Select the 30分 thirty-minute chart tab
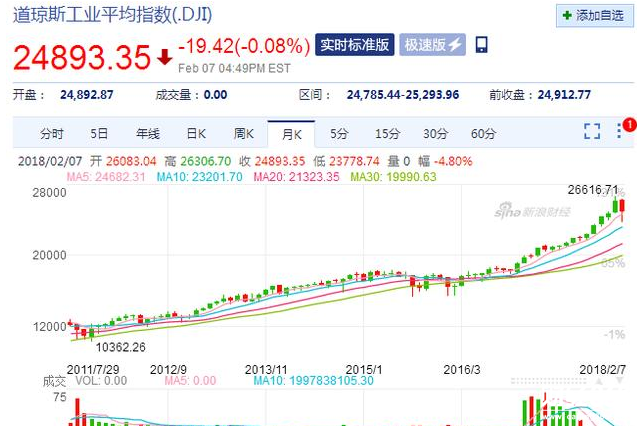The width and height of the screenshot is (637, 426). [436, 133]
